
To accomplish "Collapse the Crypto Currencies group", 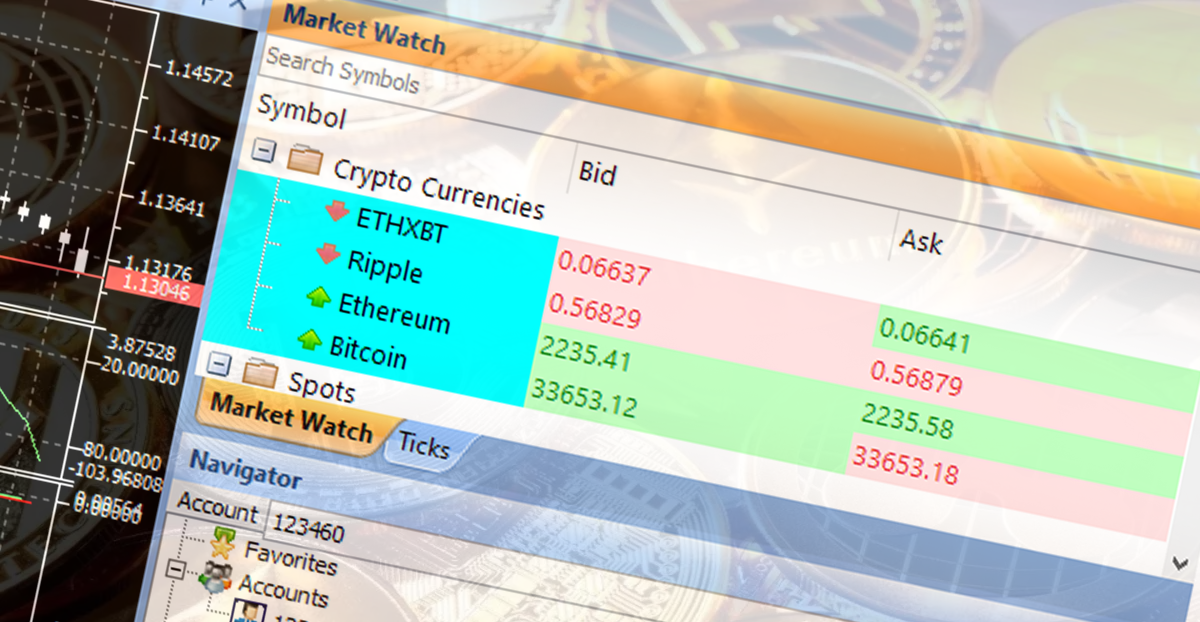I will pyautogui.click(x=264, y=151).
